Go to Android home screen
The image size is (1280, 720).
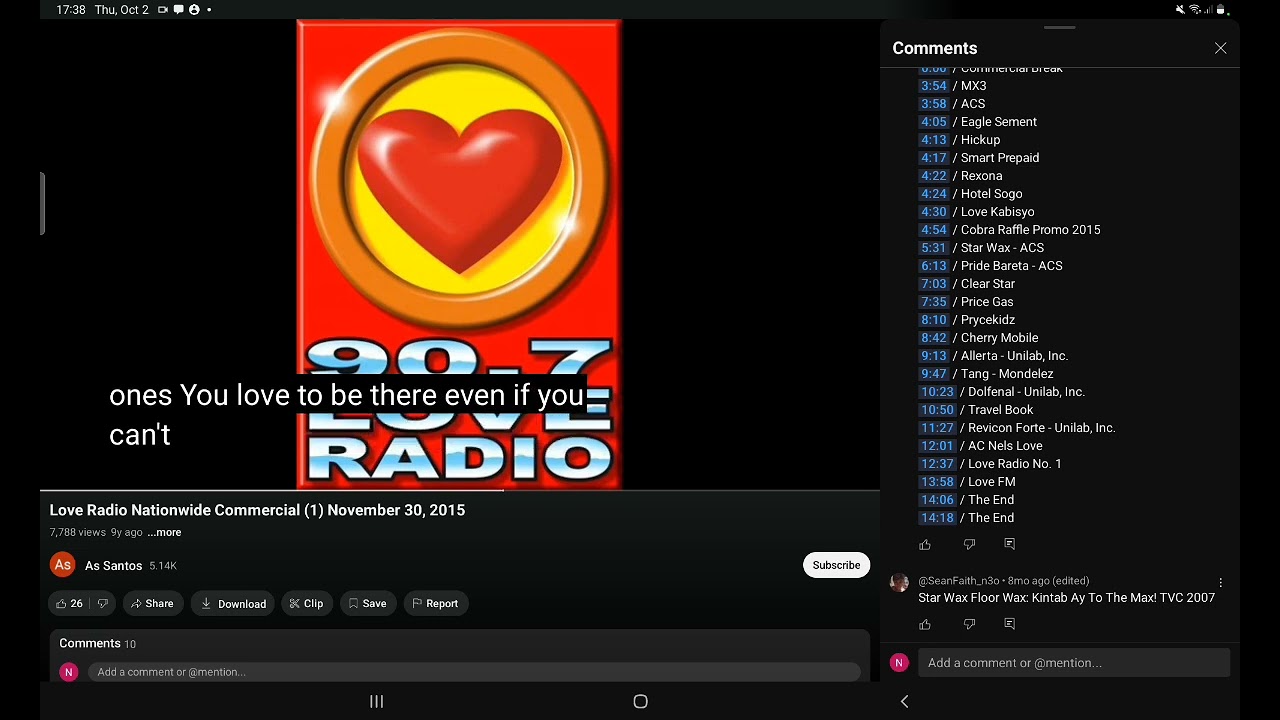click(640, 702)
